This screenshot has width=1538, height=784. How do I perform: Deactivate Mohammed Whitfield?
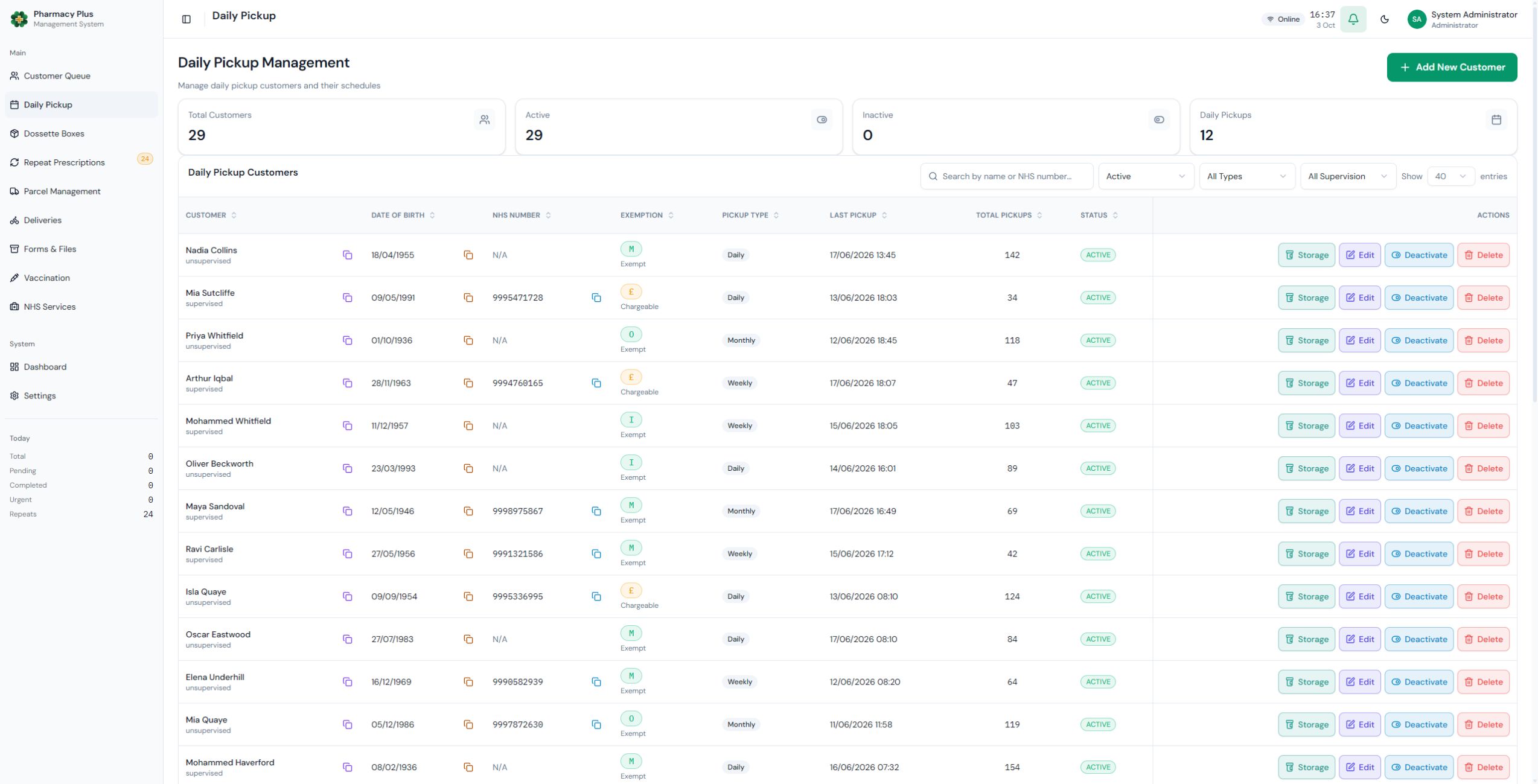pyautogui.click(x=1419, y=426)
